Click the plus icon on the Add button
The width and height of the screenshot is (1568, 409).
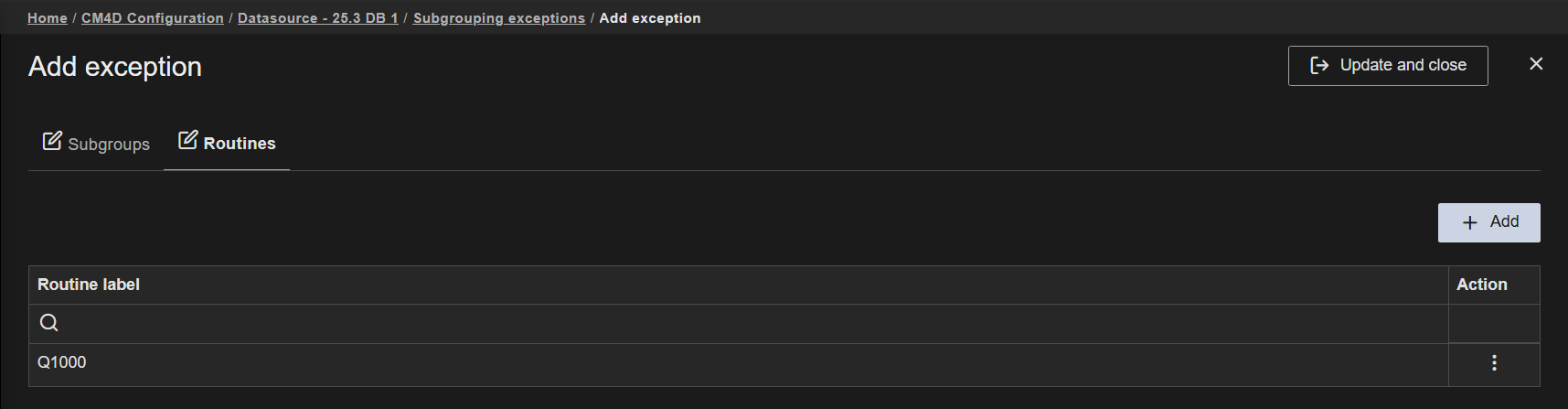click(1470, 222)
